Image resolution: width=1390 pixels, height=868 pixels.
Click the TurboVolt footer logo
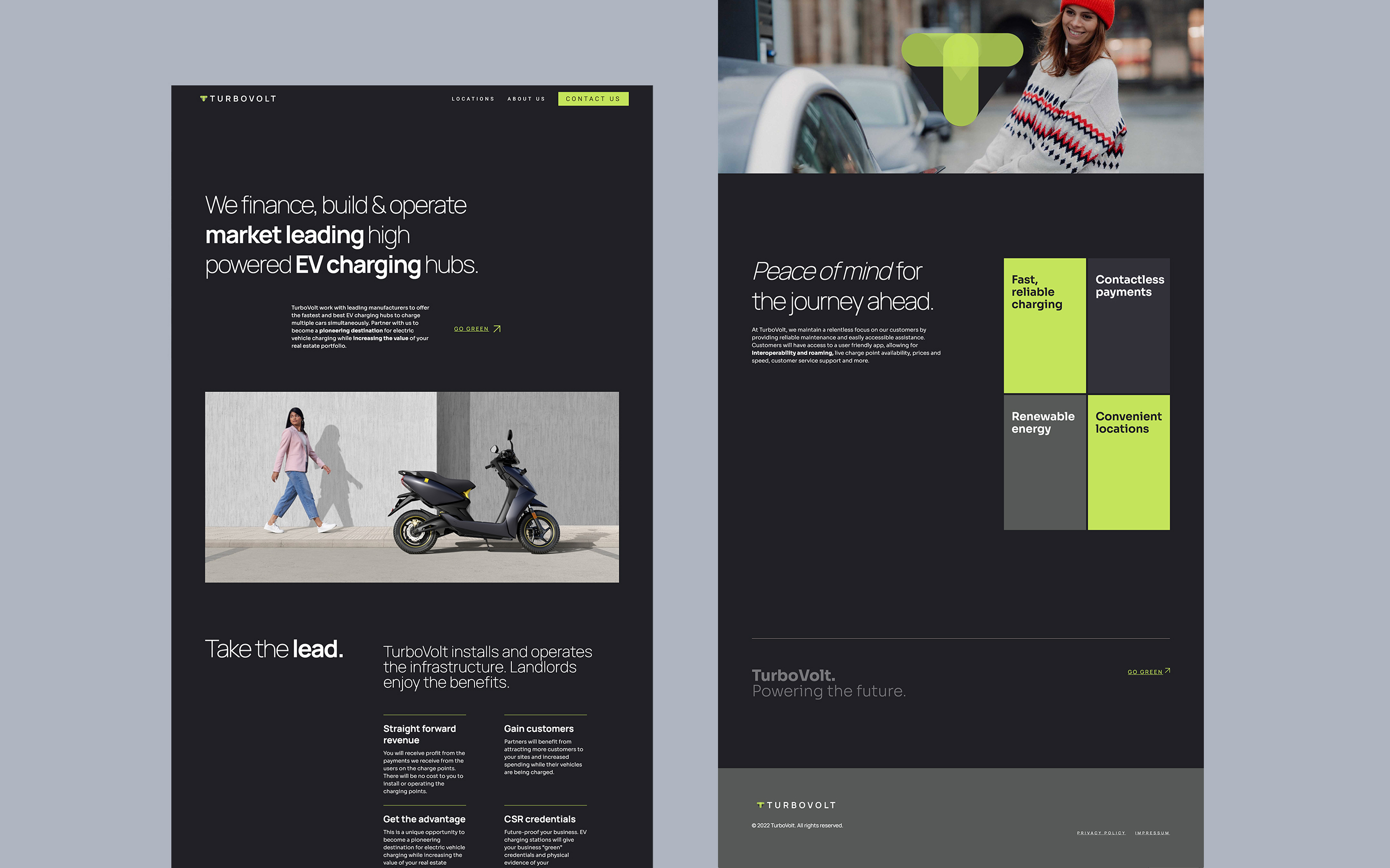click(x=796, y=805)
